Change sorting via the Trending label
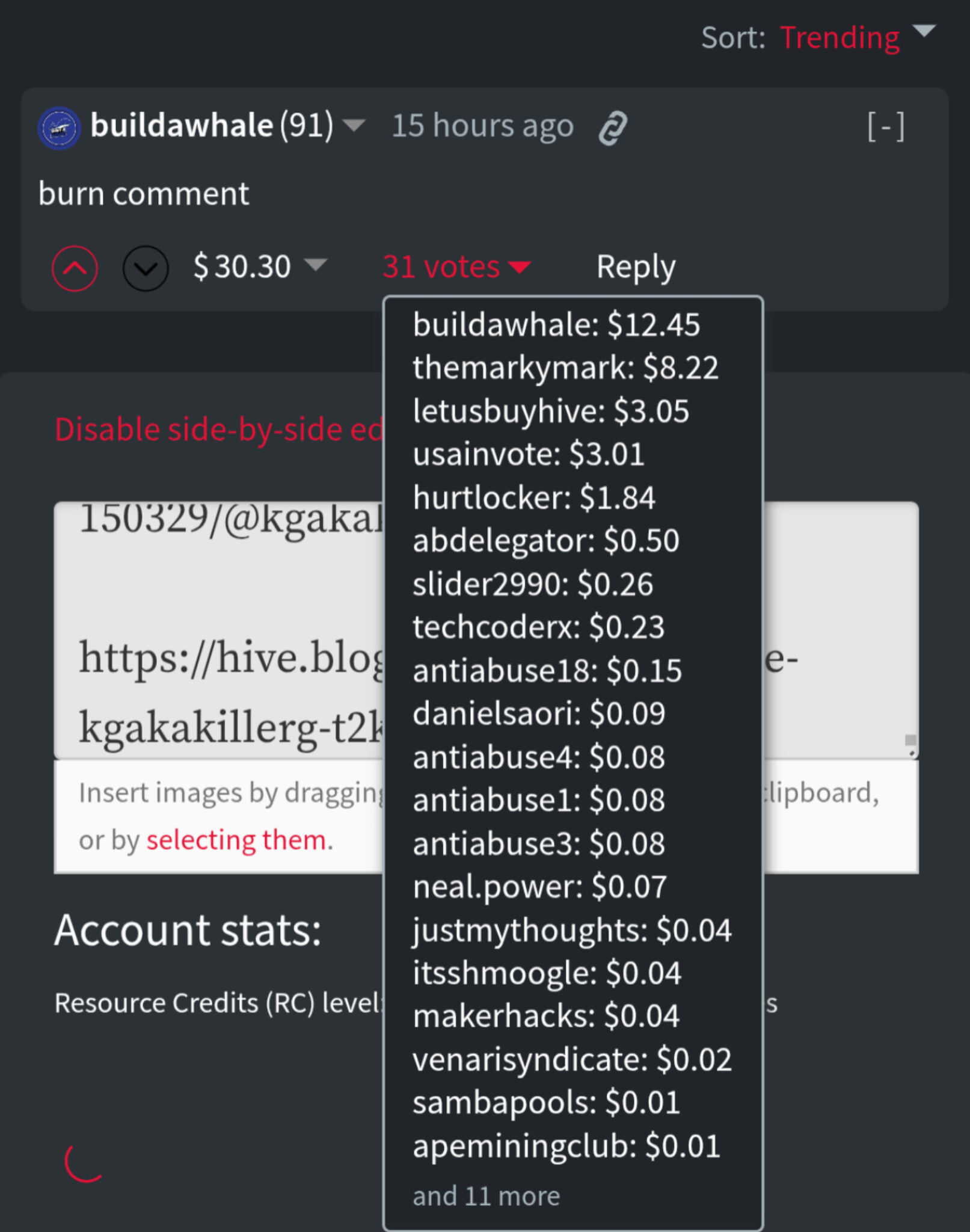The width and height of the screenshot is (970, 1232). click(x=840, y=38)
